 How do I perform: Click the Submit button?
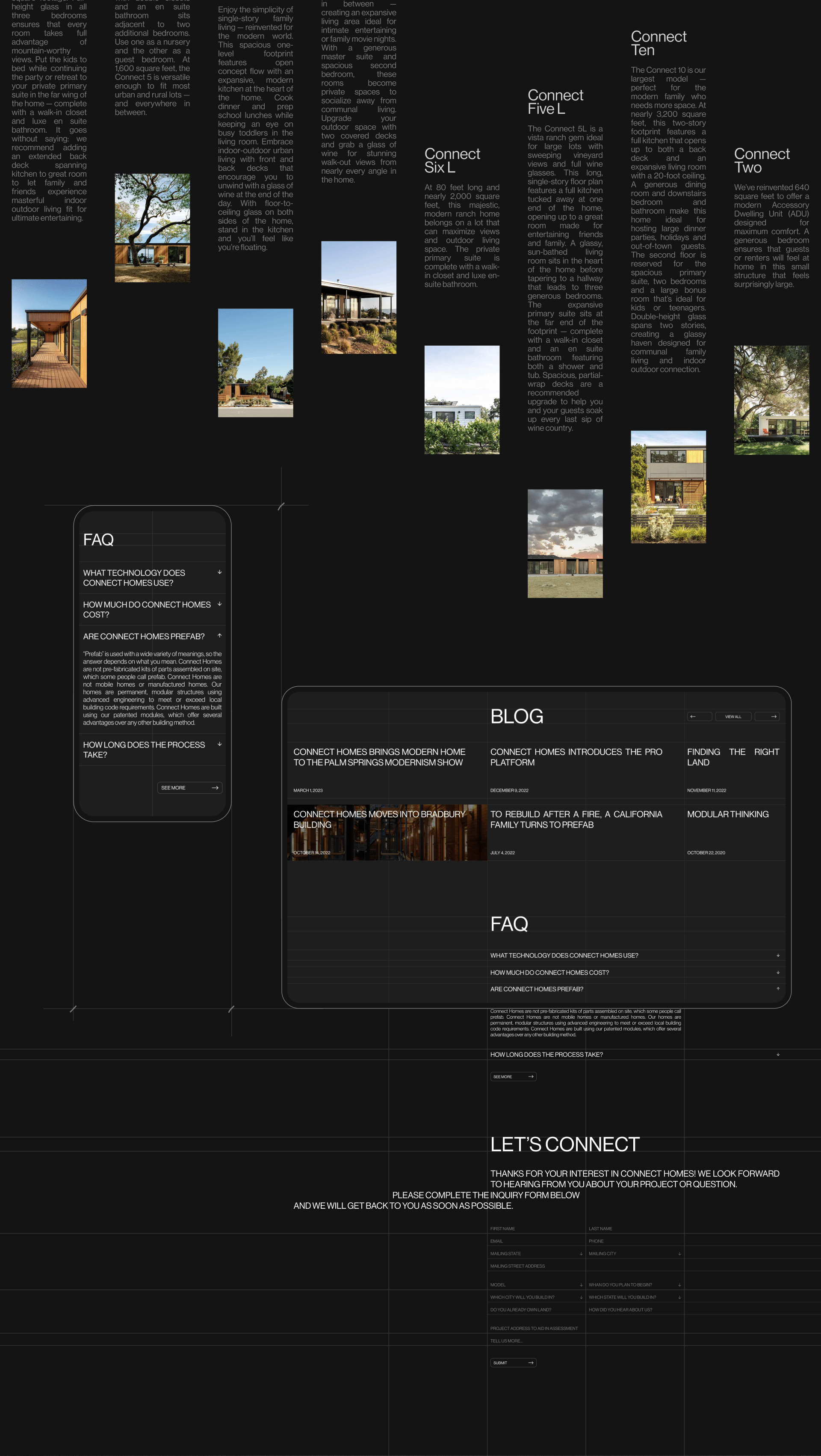click(x=513, y=1362)
